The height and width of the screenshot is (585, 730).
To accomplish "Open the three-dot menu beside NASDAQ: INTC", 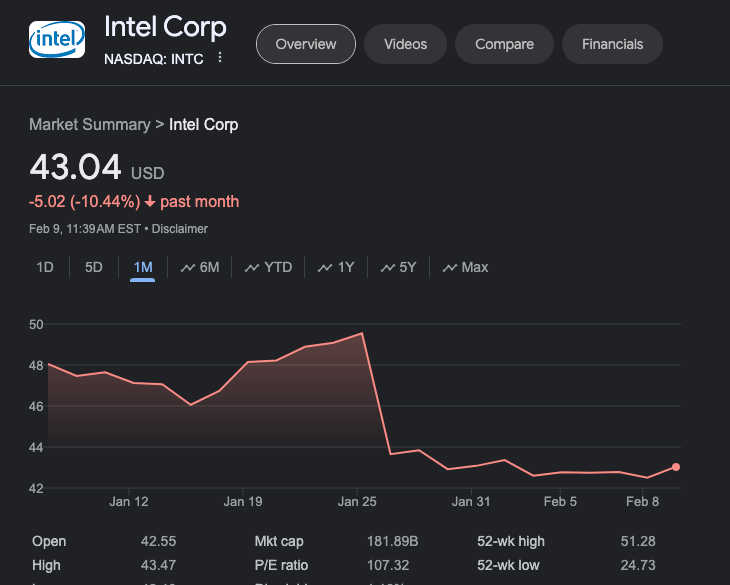I will 220,58.
